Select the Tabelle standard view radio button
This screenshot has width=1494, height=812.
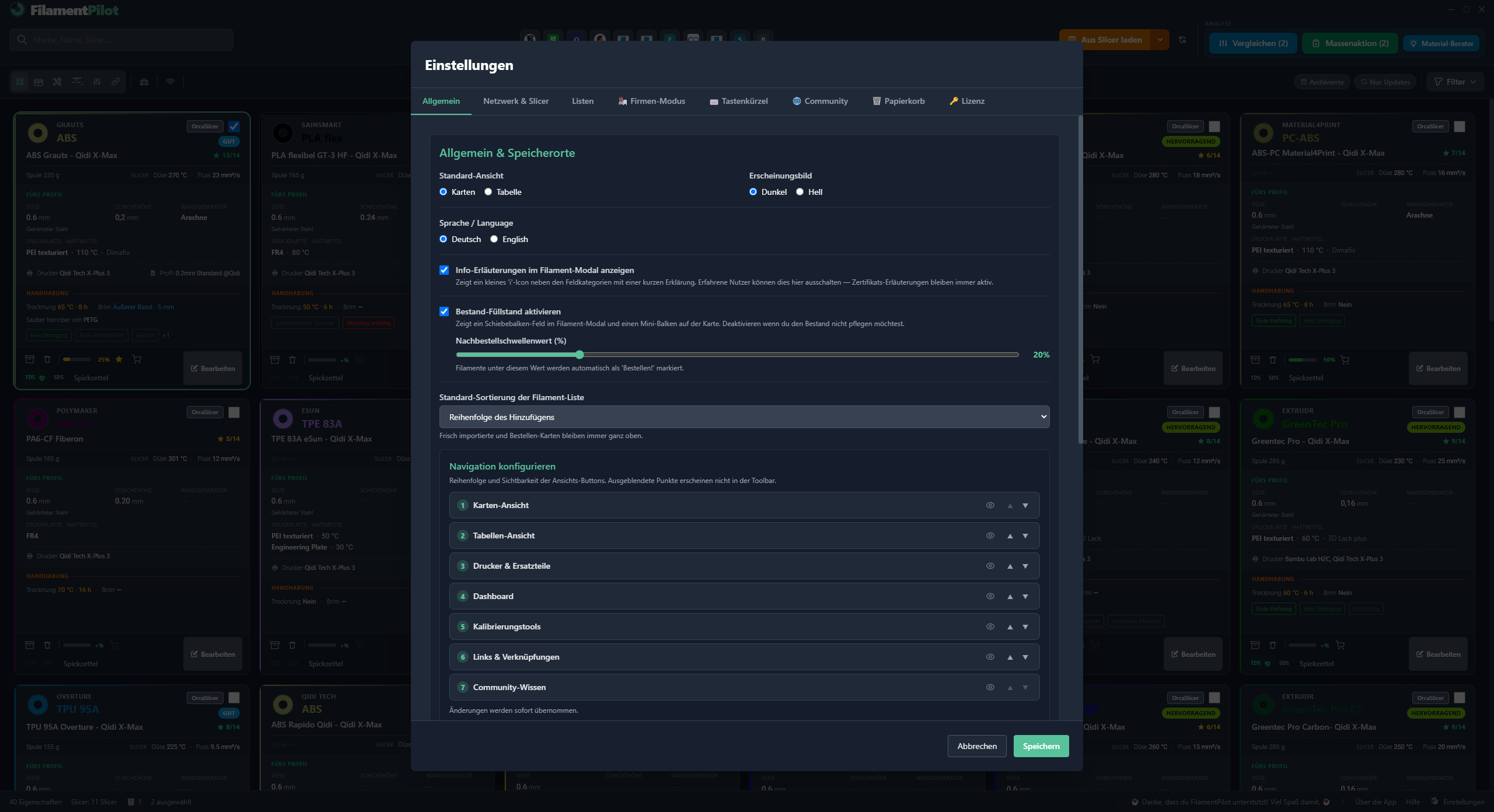pyautogui.click(x=488, y=192)
